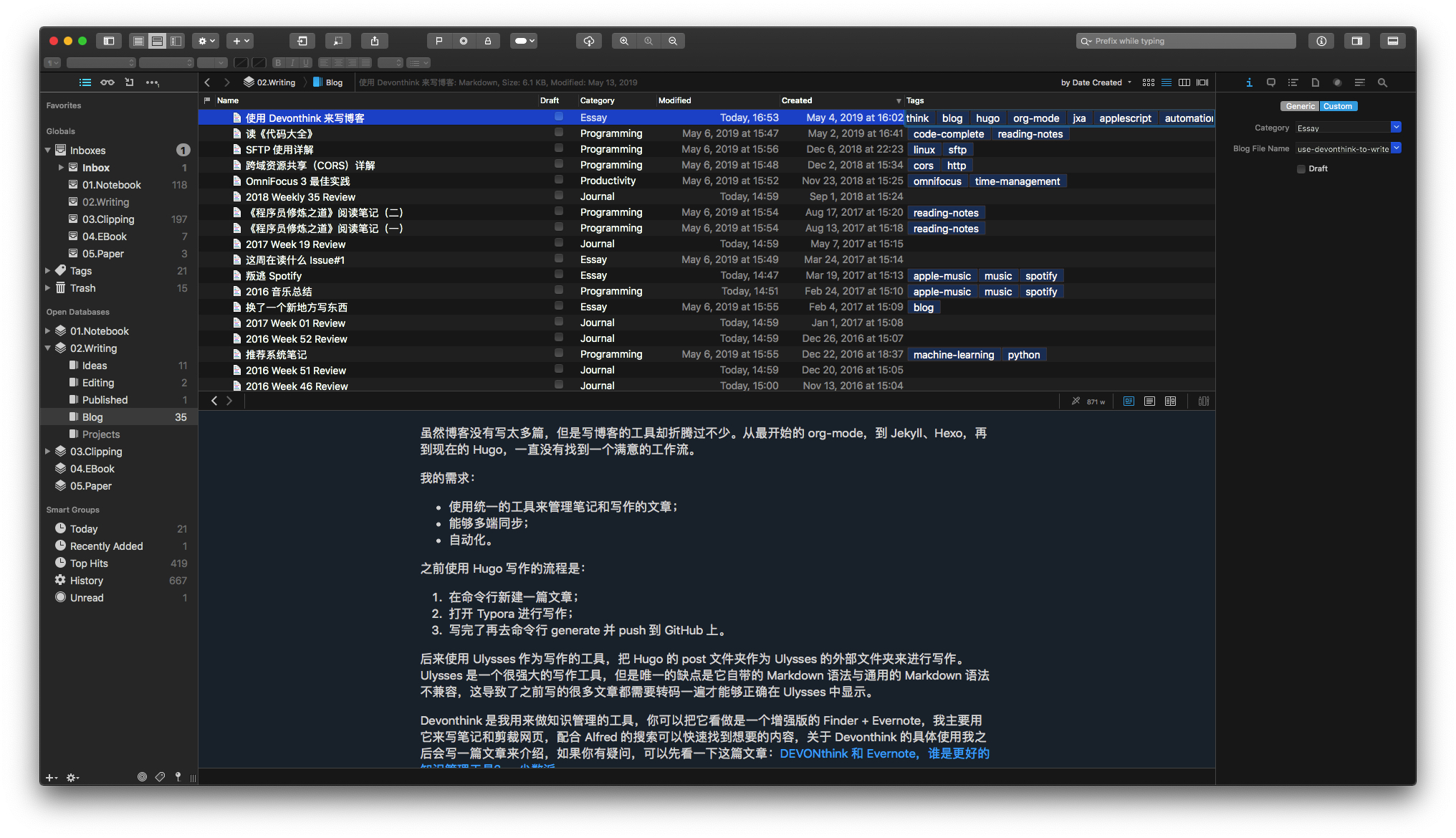Click the cloud sync toolbar icon
The height and width of the screenshot is (838, 1456).
588,41
